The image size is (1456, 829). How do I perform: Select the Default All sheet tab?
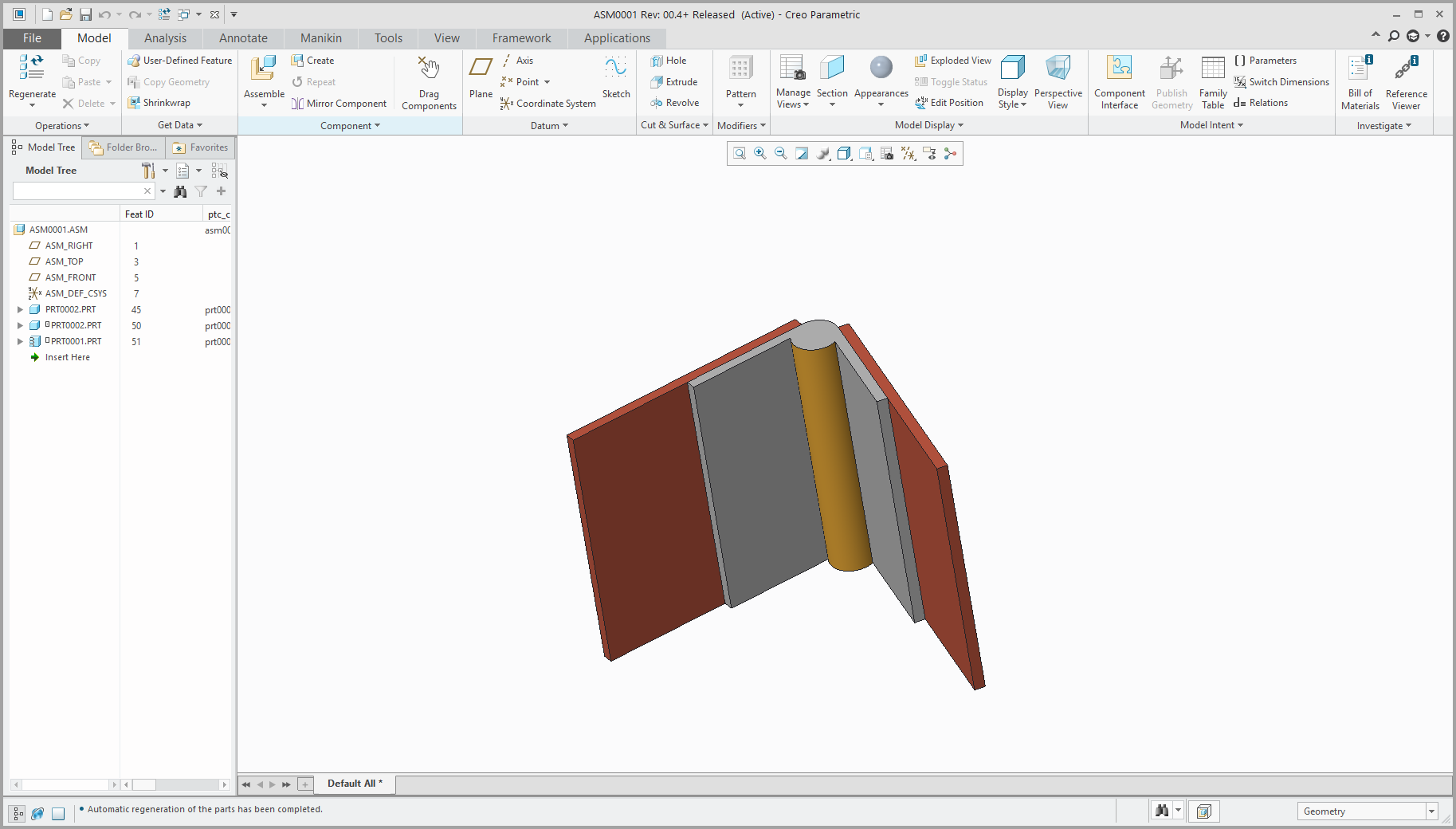[355, 784]
